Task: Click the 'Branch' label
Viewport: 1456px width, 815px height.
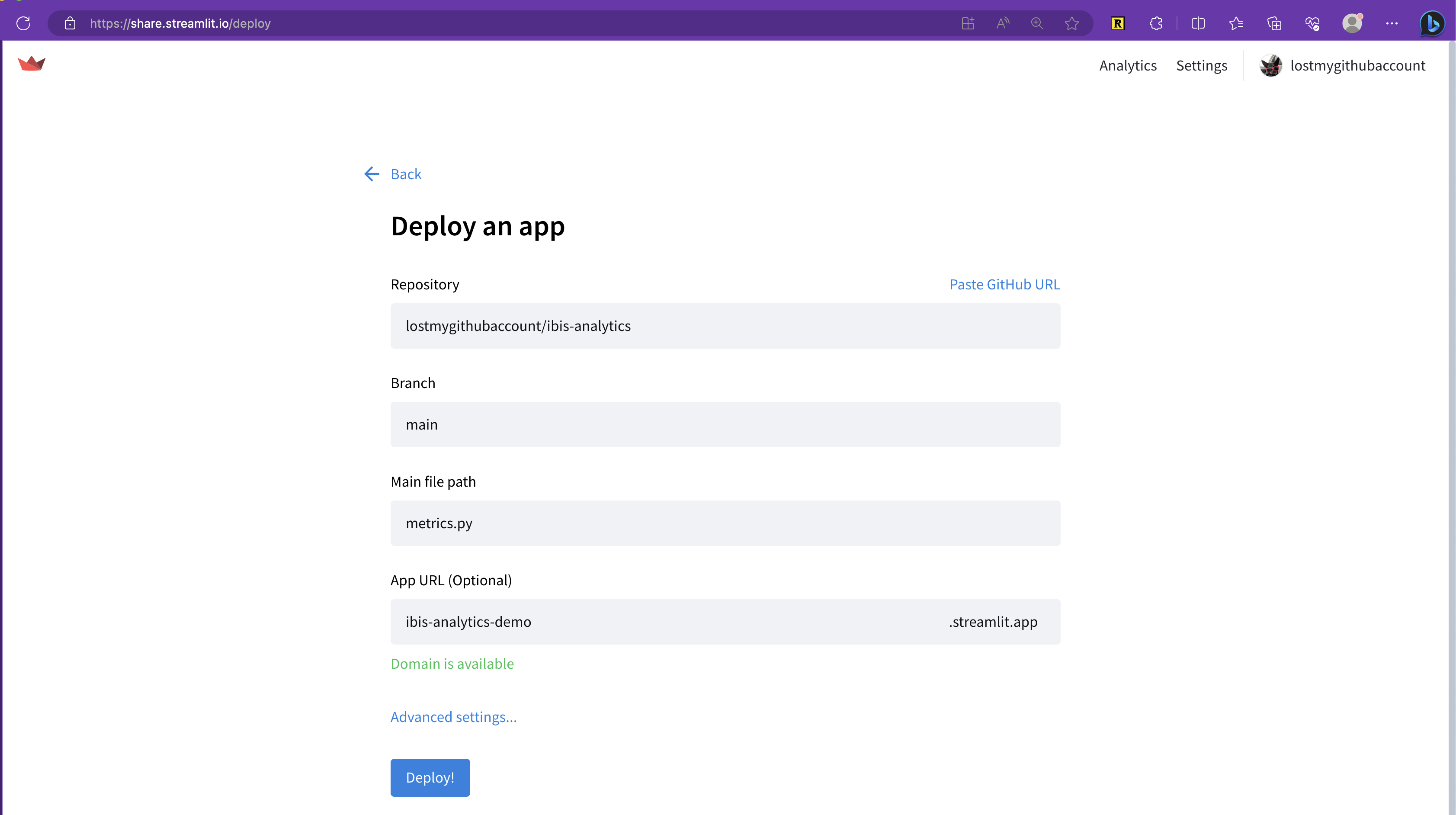Action: pos(413,383)
